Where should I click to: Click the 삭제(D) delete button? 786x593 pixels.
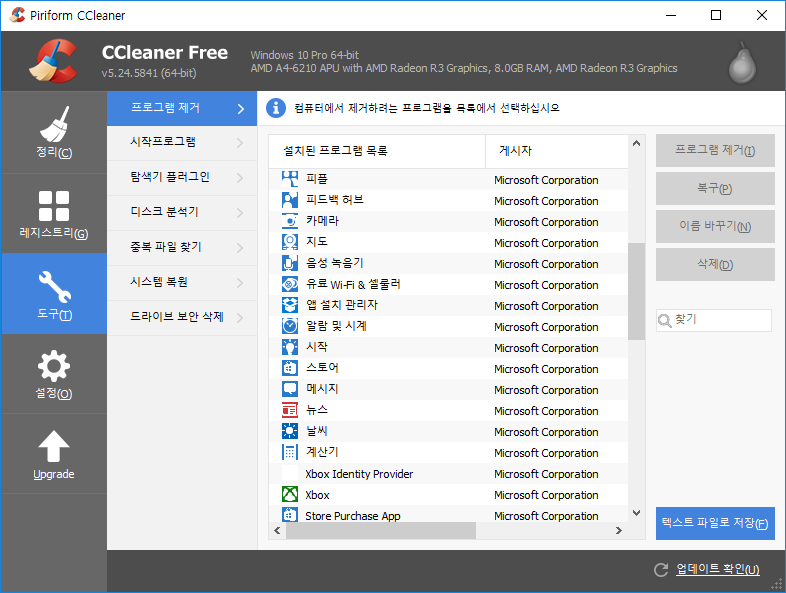[x=715, y=264]
